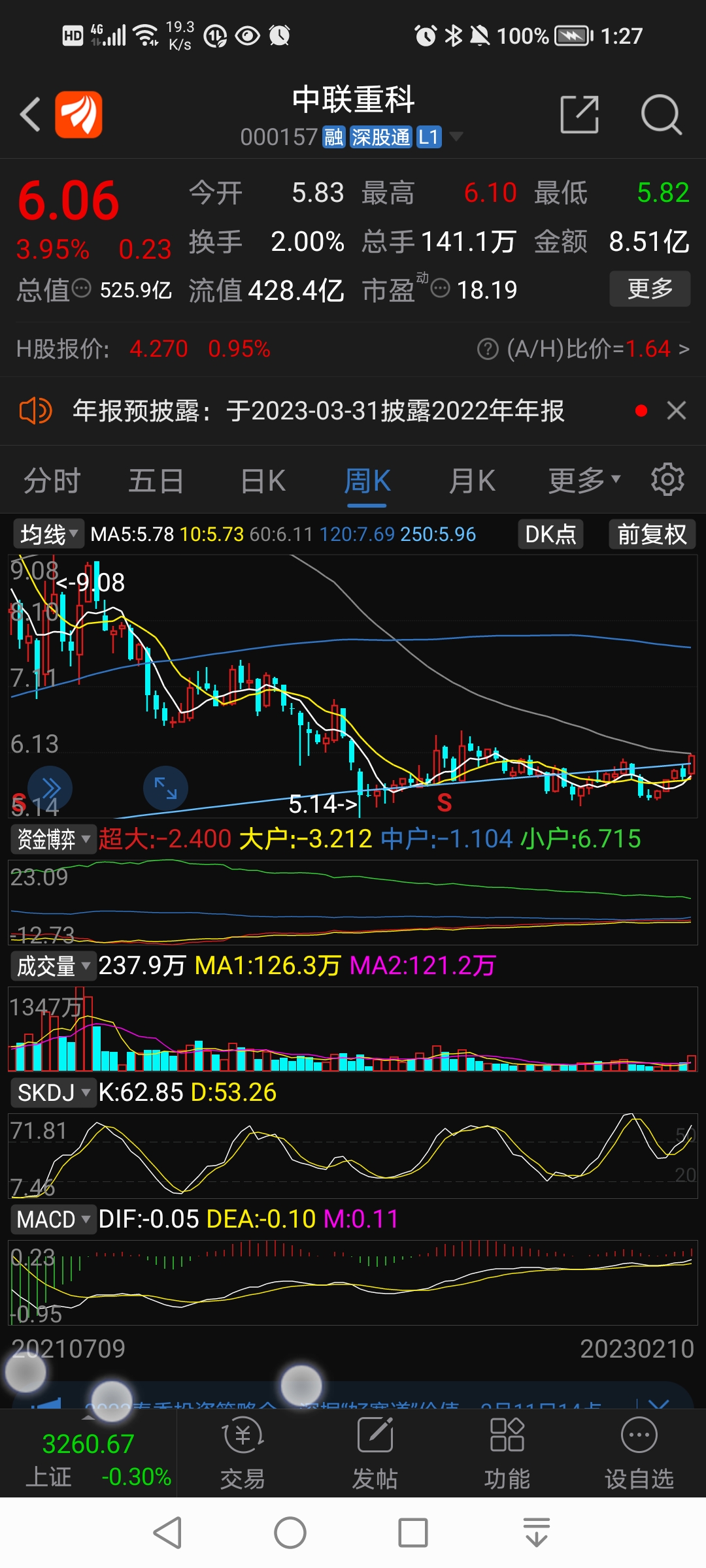Change 前复权 price adjustment setting

coord(652,534)
